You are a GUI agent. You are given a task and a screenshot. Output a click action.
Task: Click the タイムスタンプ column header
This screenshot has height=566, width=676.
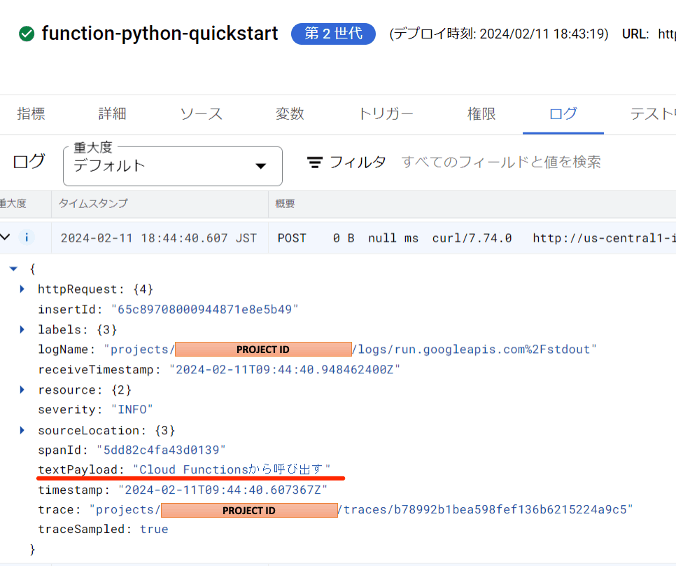click(x=93, y=204)
